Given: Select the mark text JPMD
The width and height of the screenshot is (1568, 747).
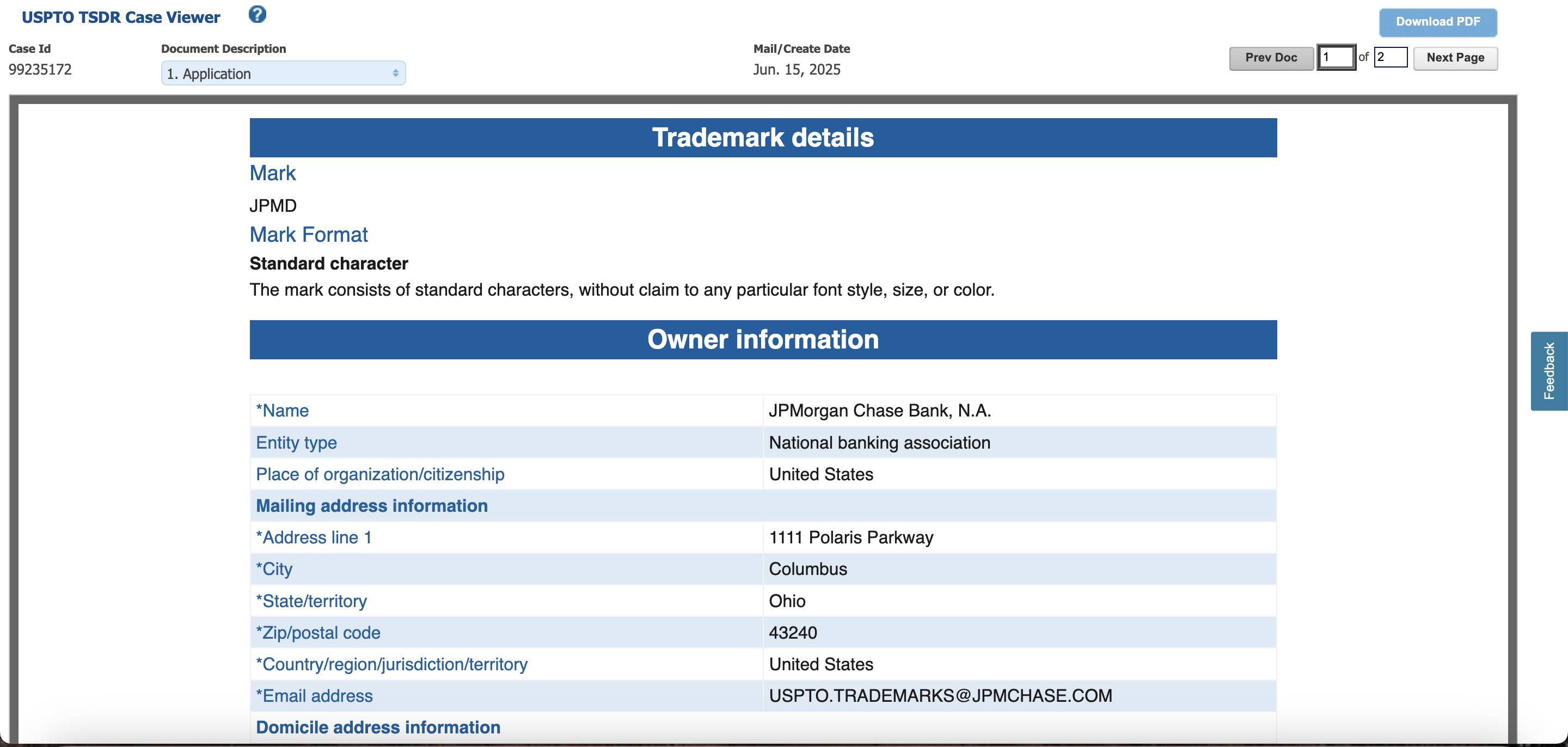Looking at the screenshot, I should click(273, 206).
